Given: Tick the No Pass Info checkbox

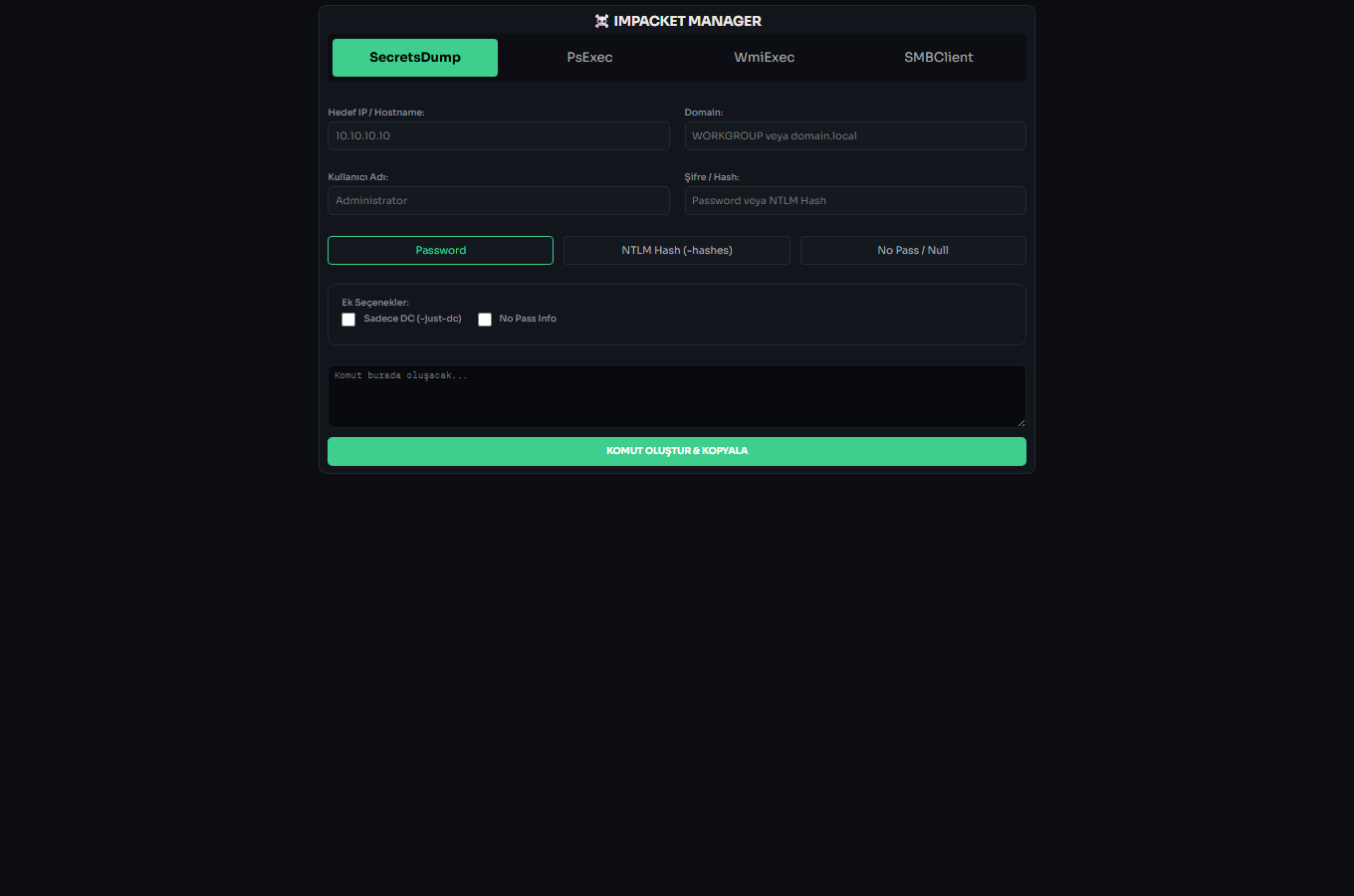Looking at the screenshot, I should coord(485,320).
